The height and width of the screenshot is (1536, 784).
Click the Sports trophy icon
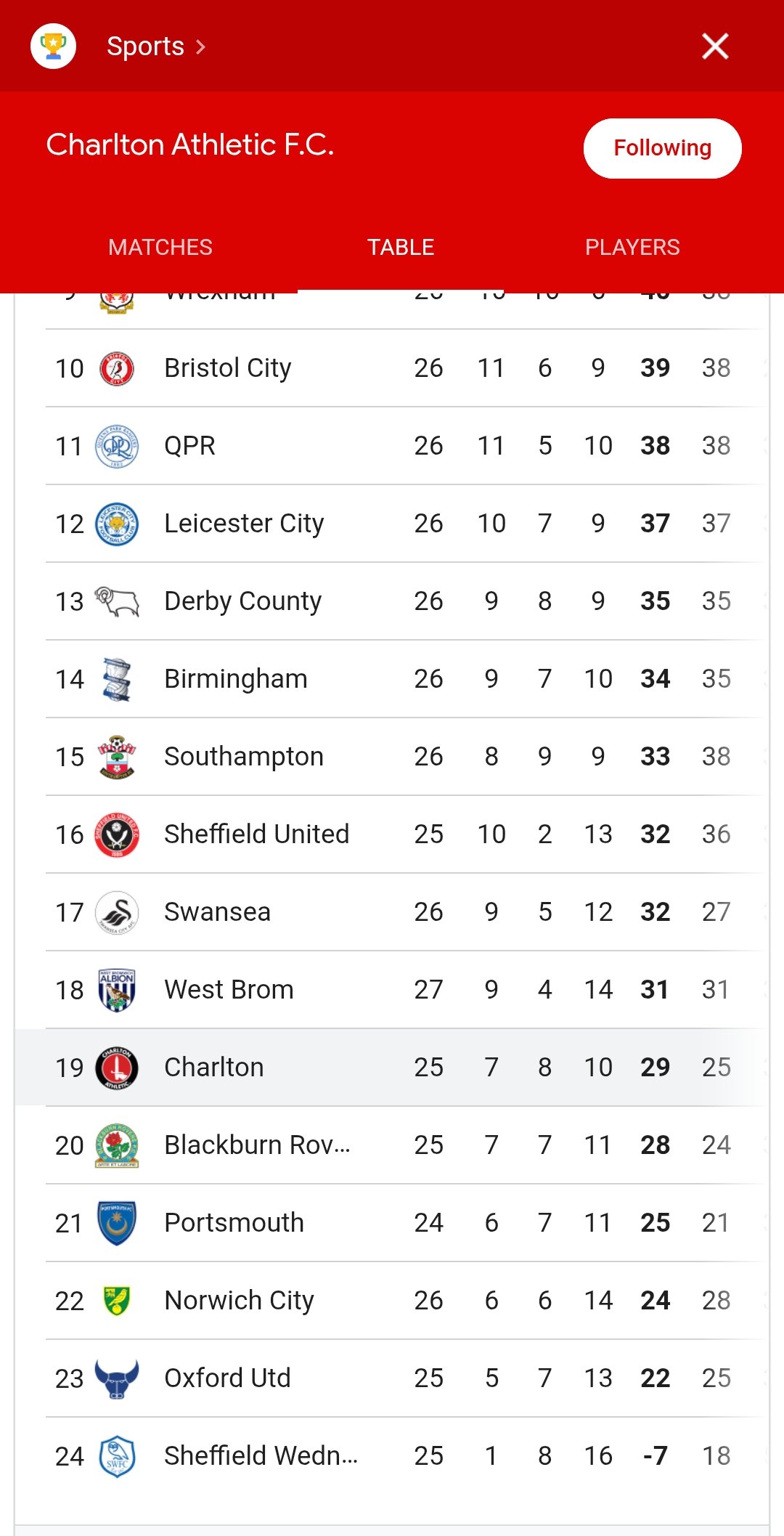[x=53, y=46]
